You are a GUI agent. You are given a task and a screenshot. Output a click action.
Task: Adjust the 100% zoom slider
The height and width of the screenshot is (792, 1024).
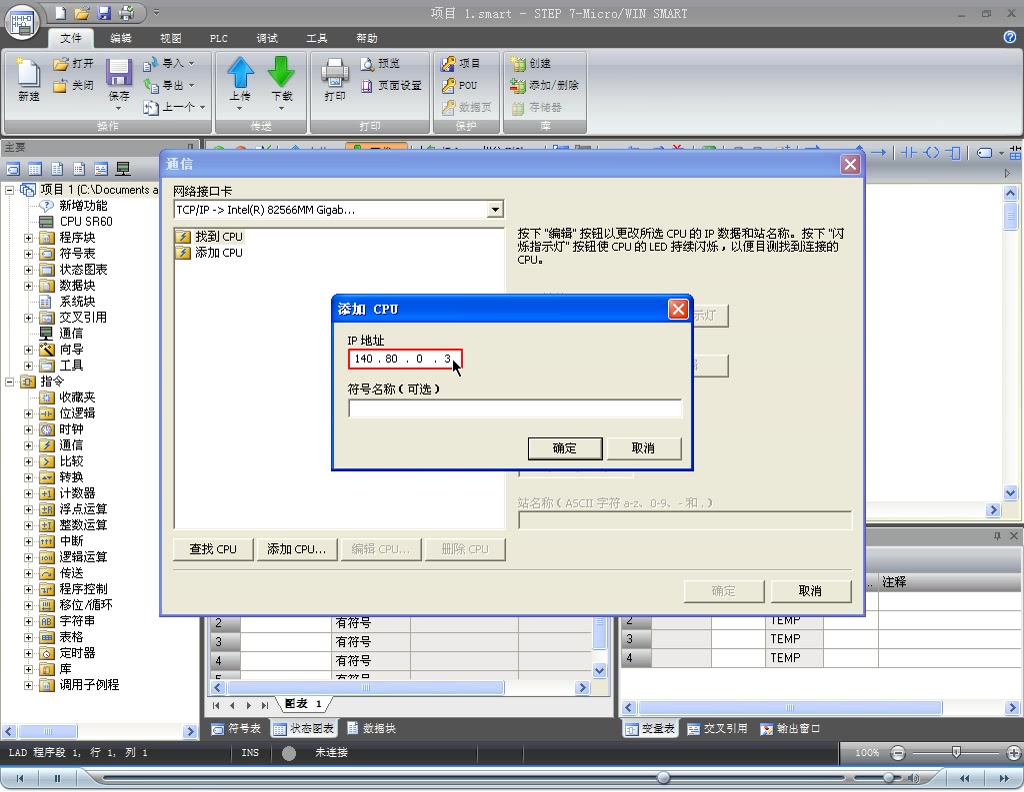tap(957, 753)
